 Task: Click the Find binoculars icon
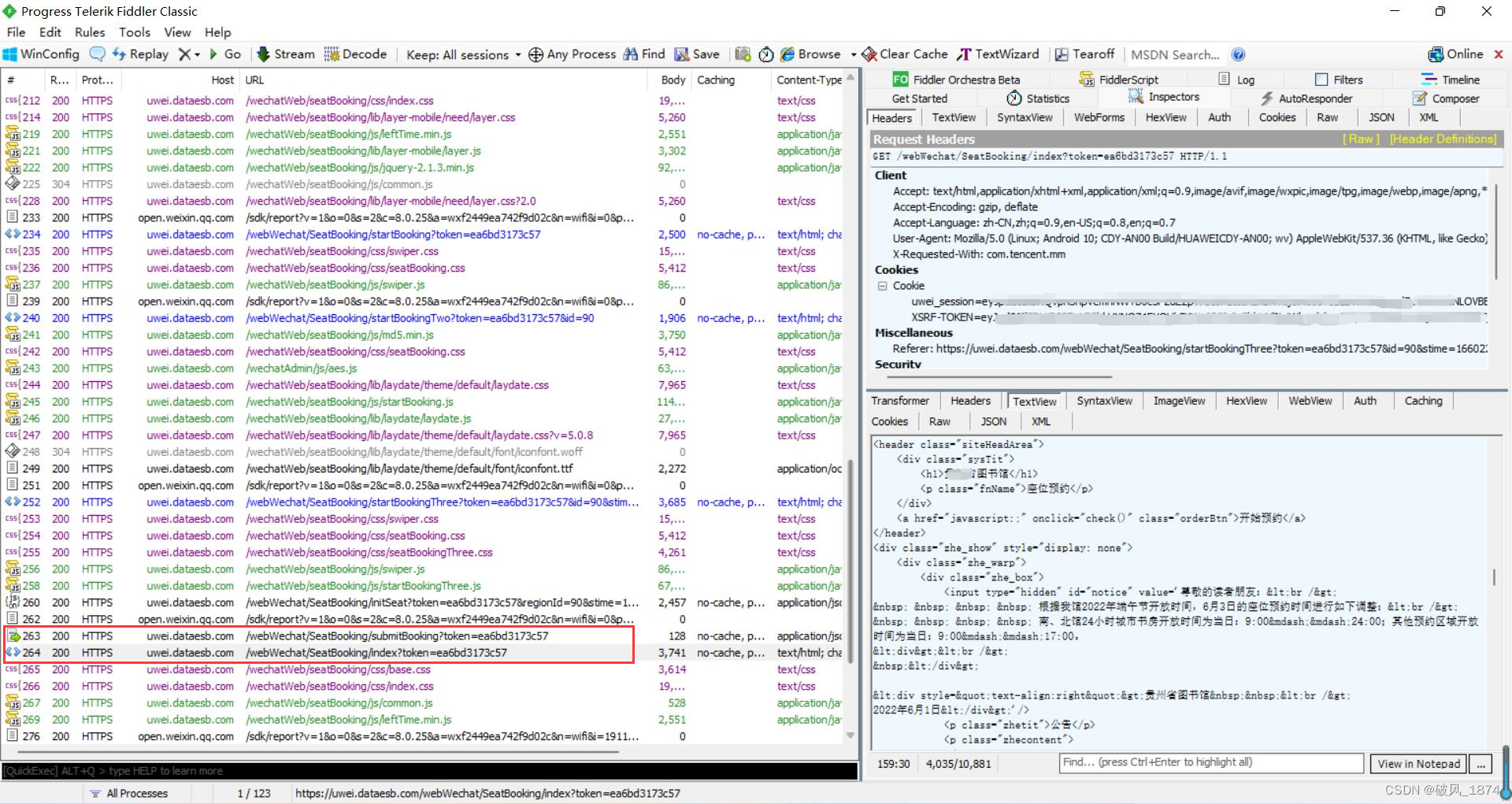(631, 54)
